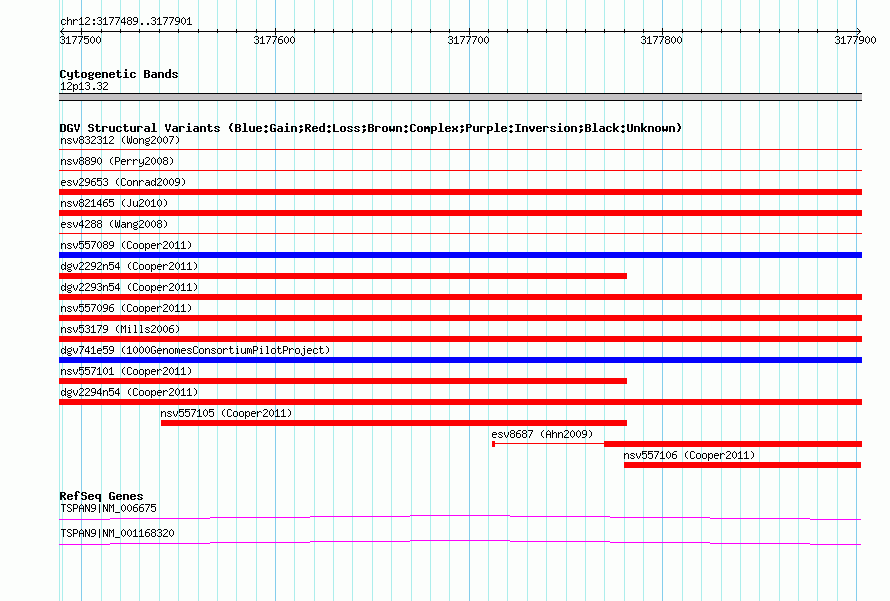Select the nsv557089 (Cooper2011) label

pos(126,245)
